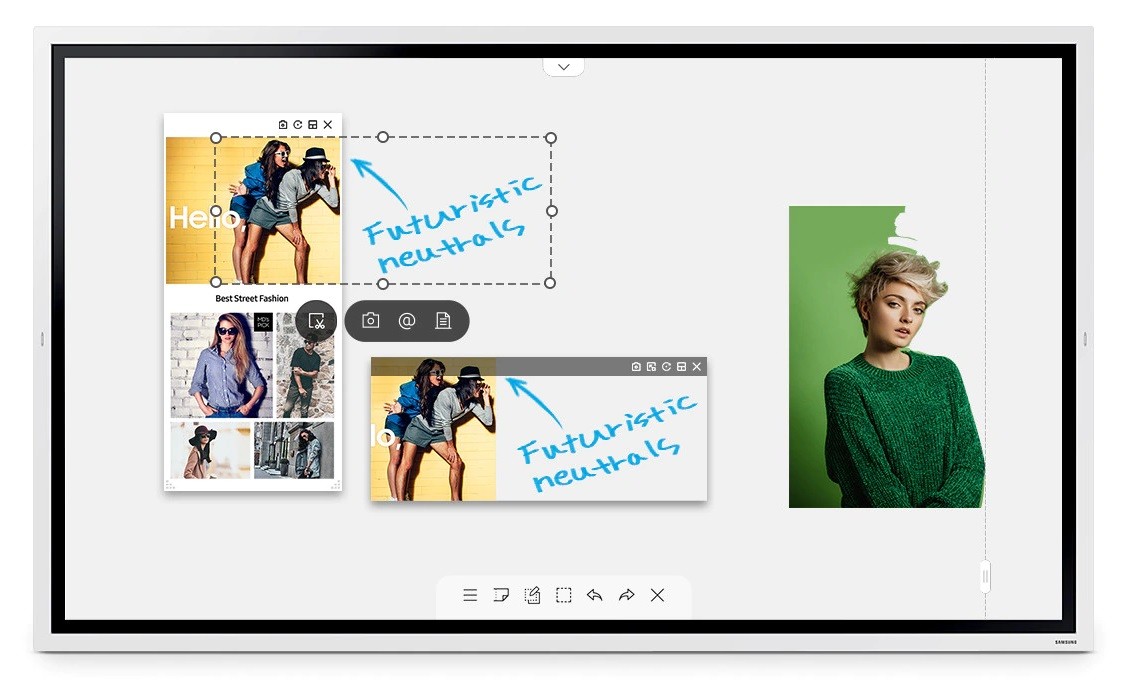The width and height of the screenshot is (1130, 700).
Task: Capture selection with the camera icon
Action: pyautogui.click(x=371, y=321)
